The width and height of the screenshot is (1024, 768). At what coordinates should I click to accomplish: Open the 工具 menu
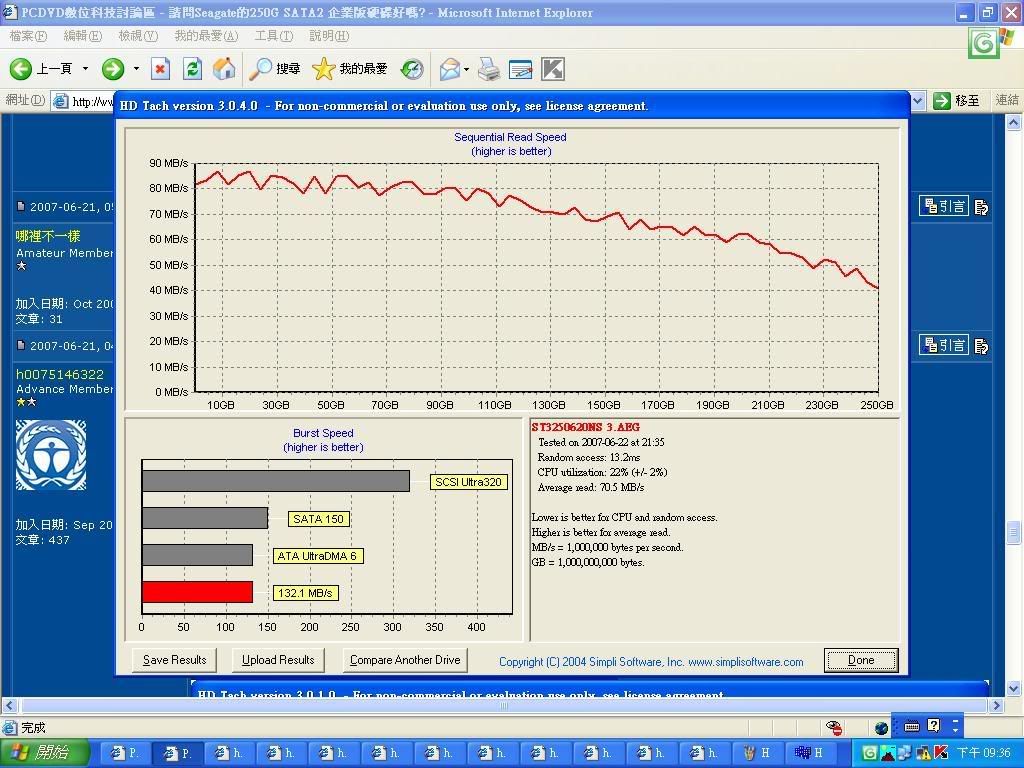274,36
